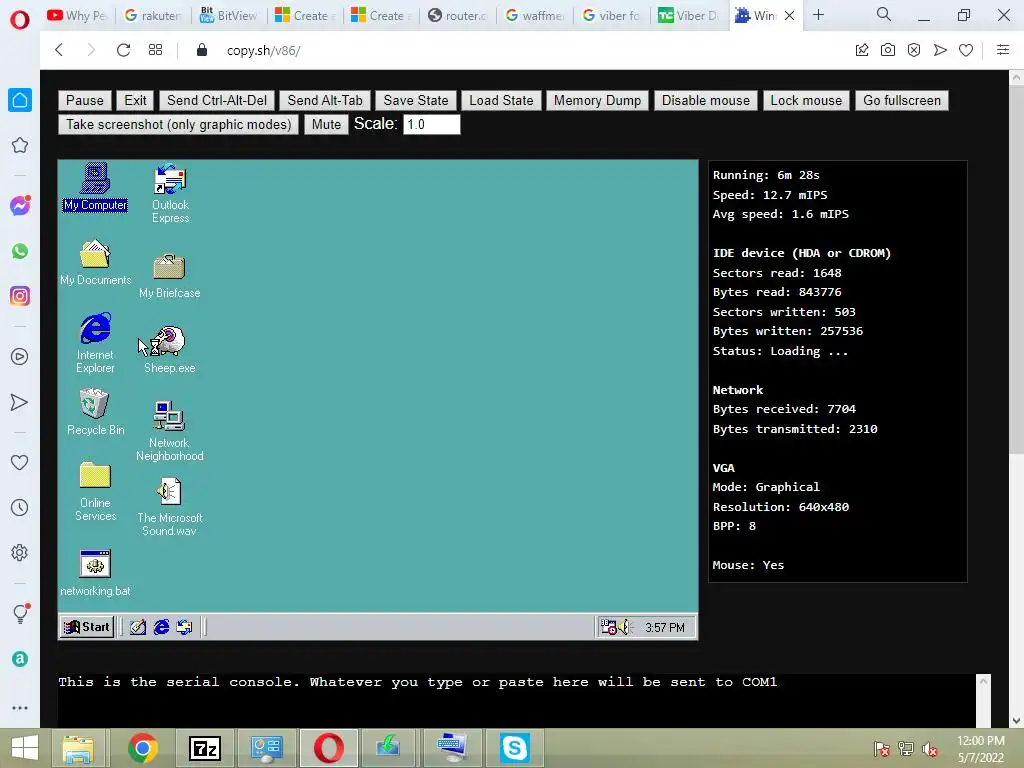Image resolution: width=1024 pixels, height=768 pixels.
Task: Click the 3:57 PM clock in the emulator tray
Action: [665, 628]
